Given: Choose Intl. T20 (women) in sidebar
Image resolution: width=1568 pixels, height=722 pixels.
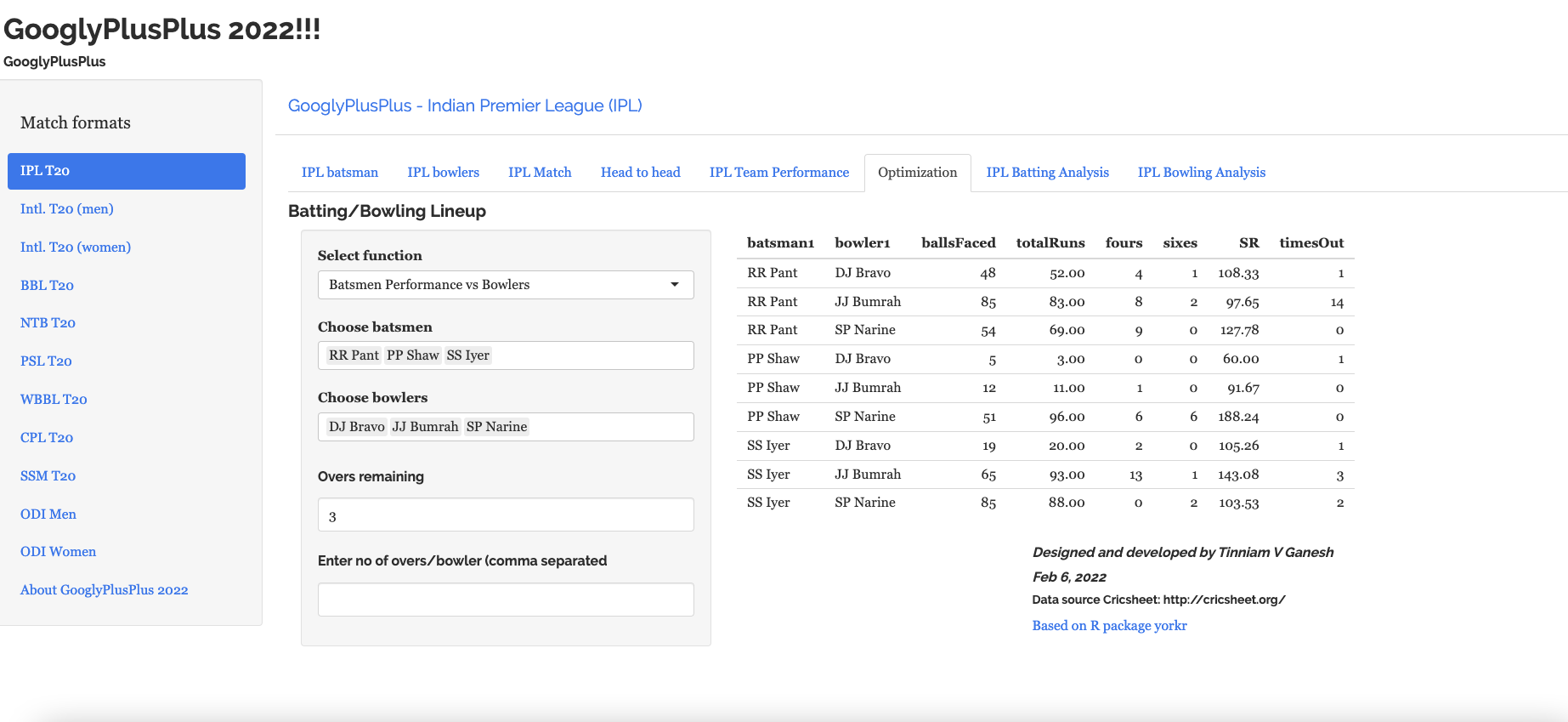Looking at the screenshot, I should click(76, 247).
